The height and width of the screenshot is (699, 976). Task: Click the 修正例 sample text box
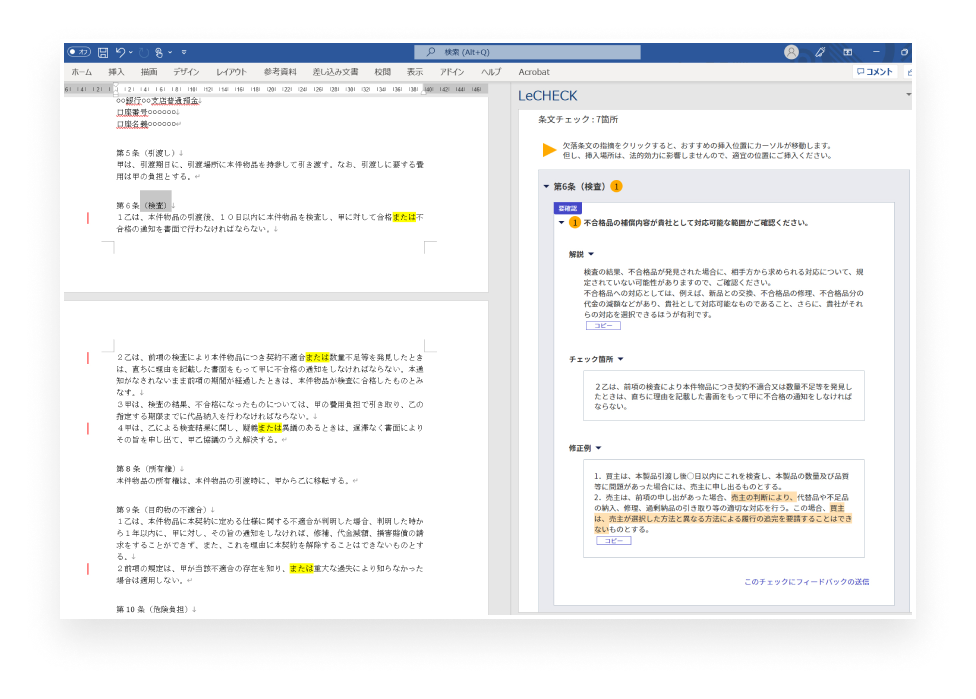click(x=724, y=509)
